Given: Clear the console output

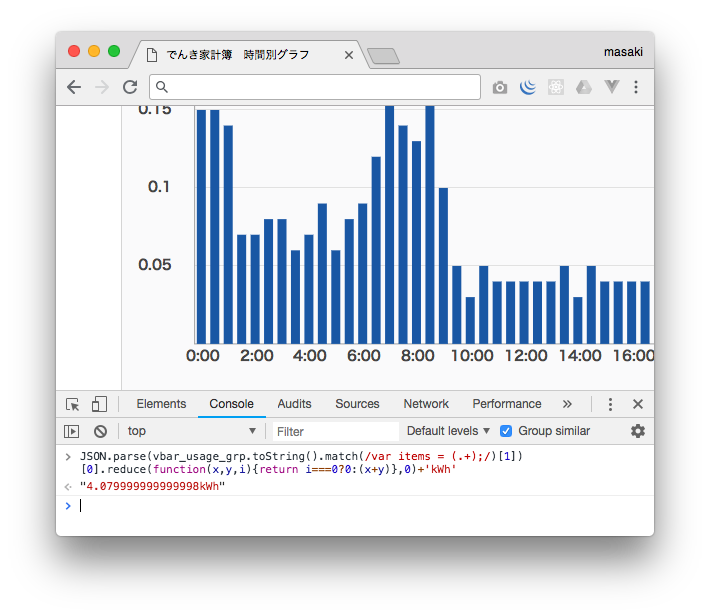Looking at the screenshot, I should tap(101, 431).
